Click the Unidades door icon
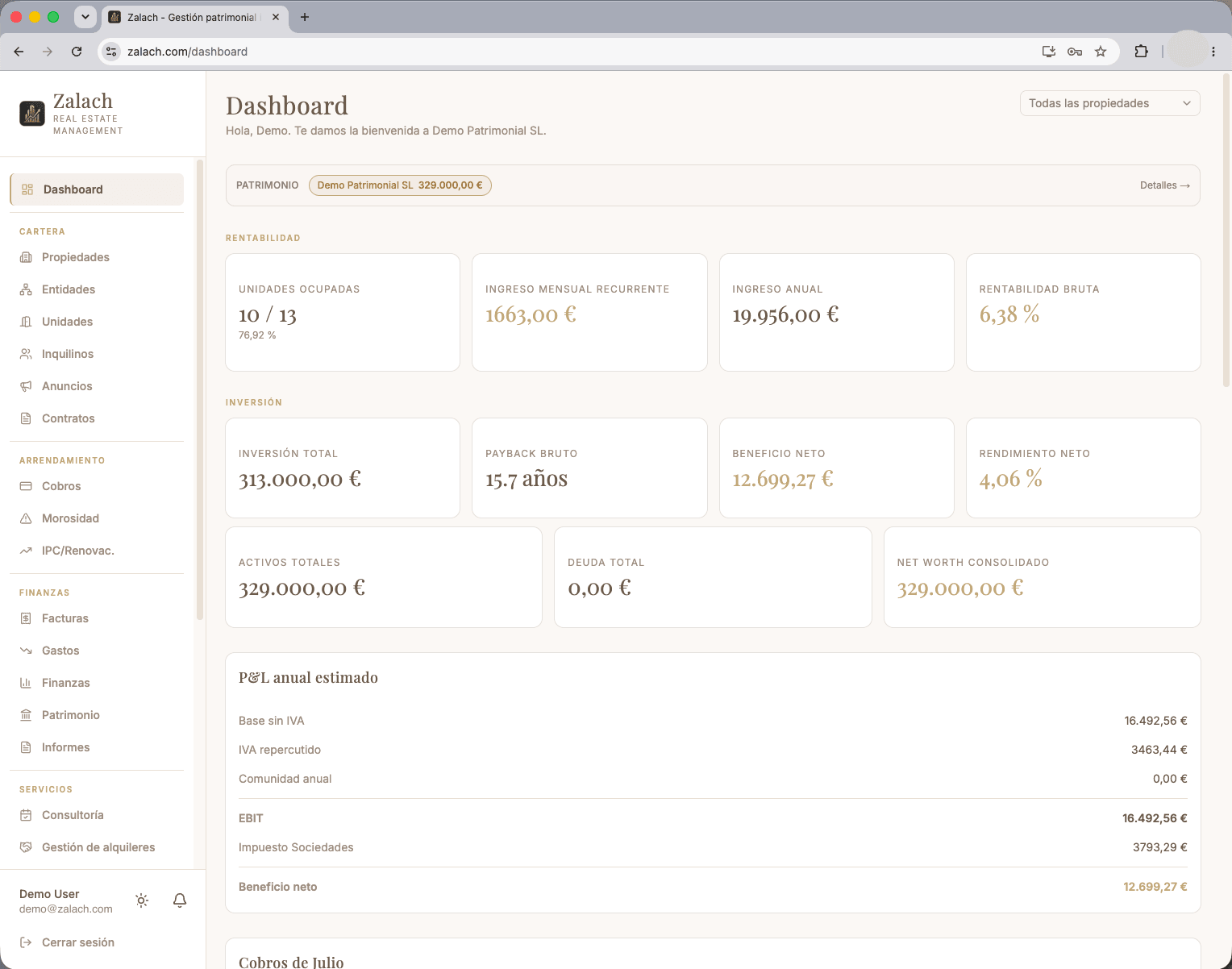 26,322
